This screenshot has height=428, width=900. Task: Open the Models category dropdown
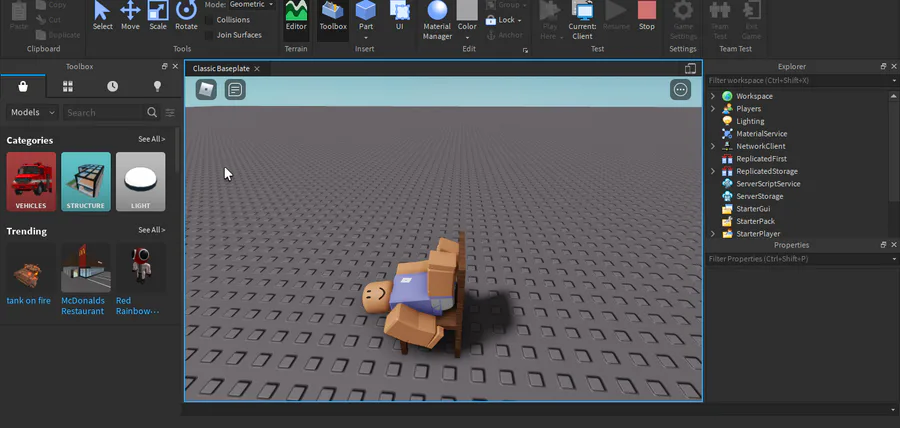tap(33, 112)
